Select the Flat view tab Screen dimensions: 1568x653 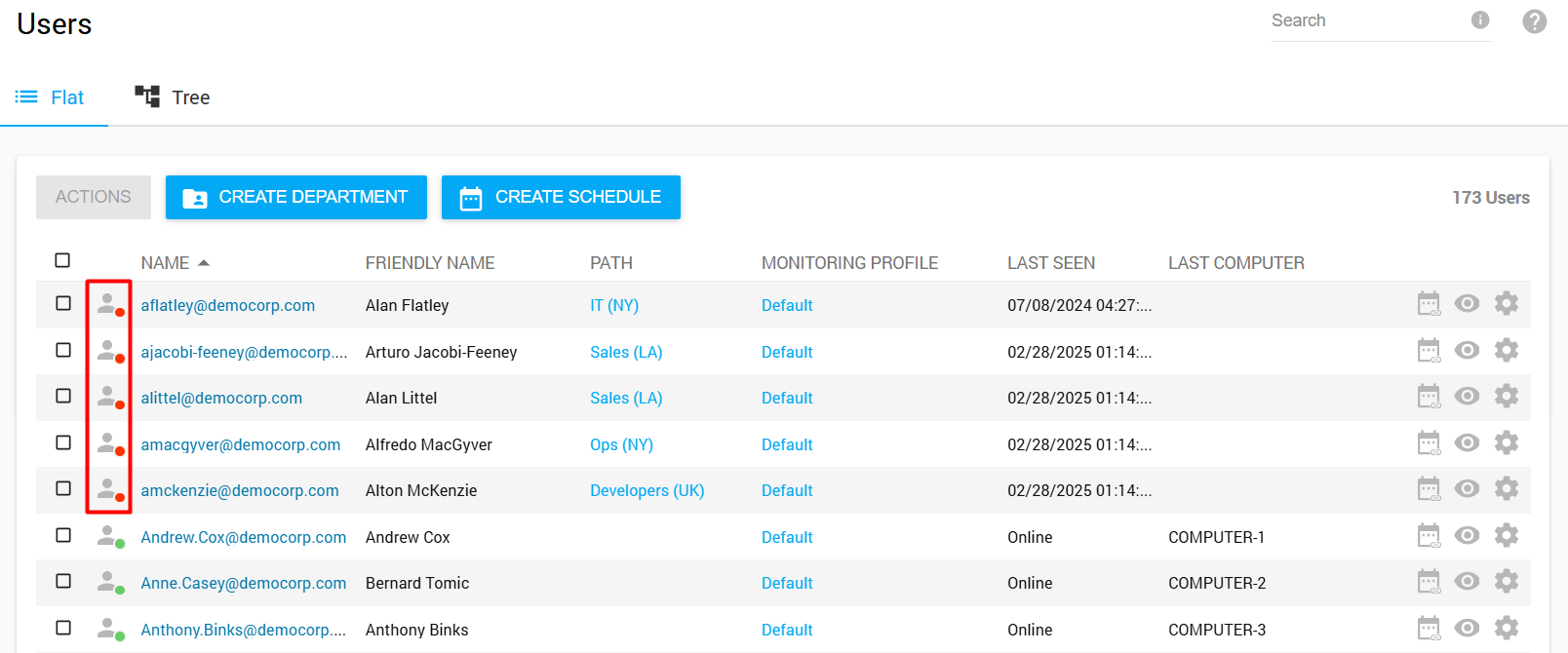(x=51, y=97)
